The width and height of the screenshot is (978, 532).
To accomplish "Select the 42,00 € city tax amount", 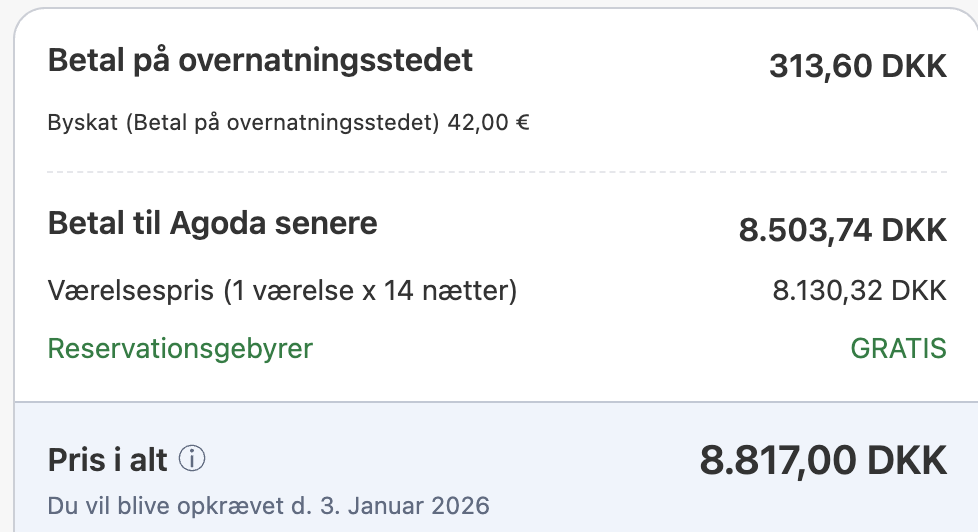I will pyautogui.click(x=488, y=123).
